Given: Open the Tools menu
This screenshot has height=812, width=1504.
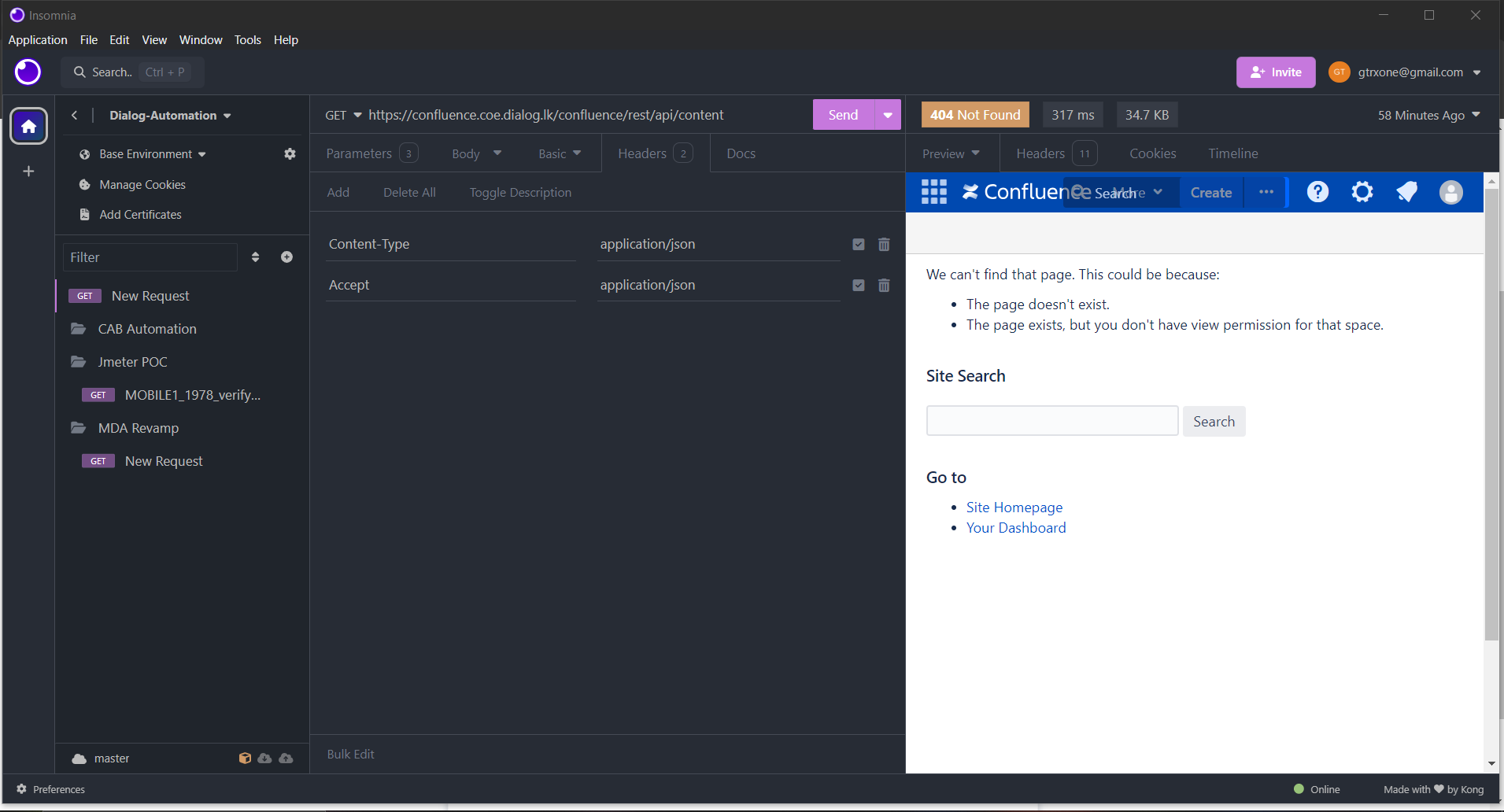Looking at the screenshot, I should click(x=247, y=39).
